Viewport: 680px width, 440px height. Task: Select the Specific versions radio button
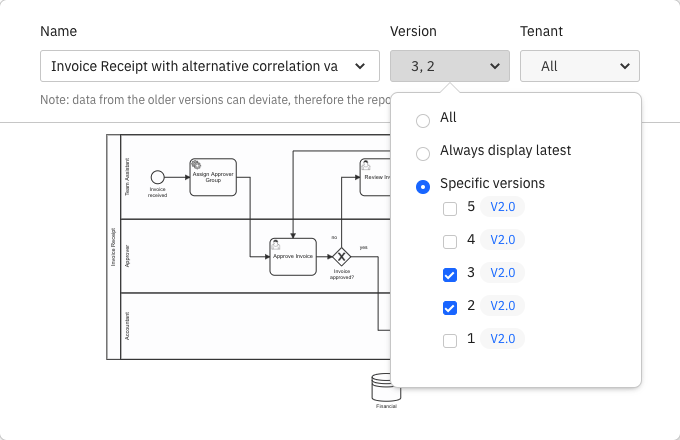coord(423,185)
